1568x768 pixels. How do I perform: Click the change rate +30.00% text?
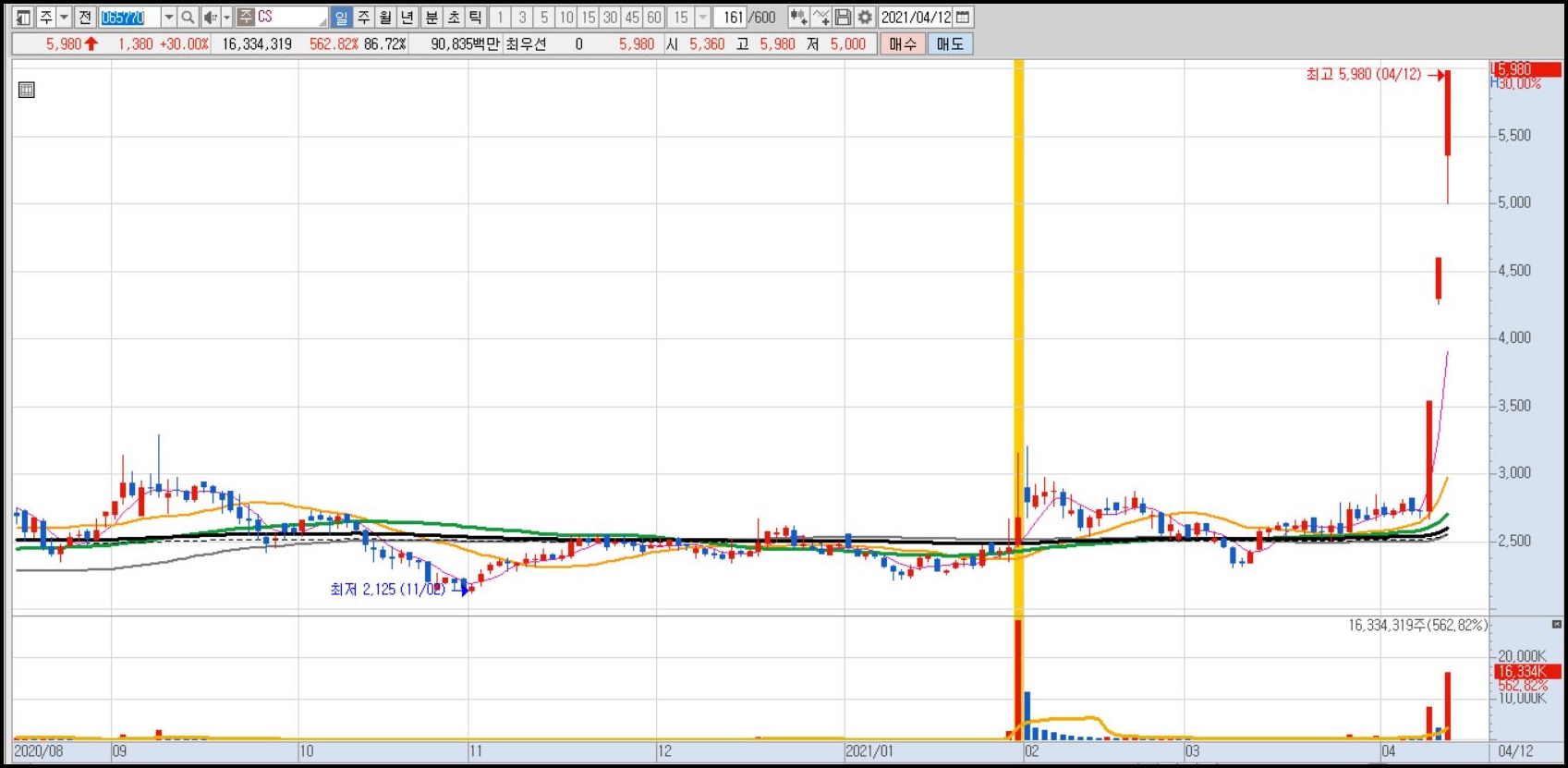click(184, 43)
